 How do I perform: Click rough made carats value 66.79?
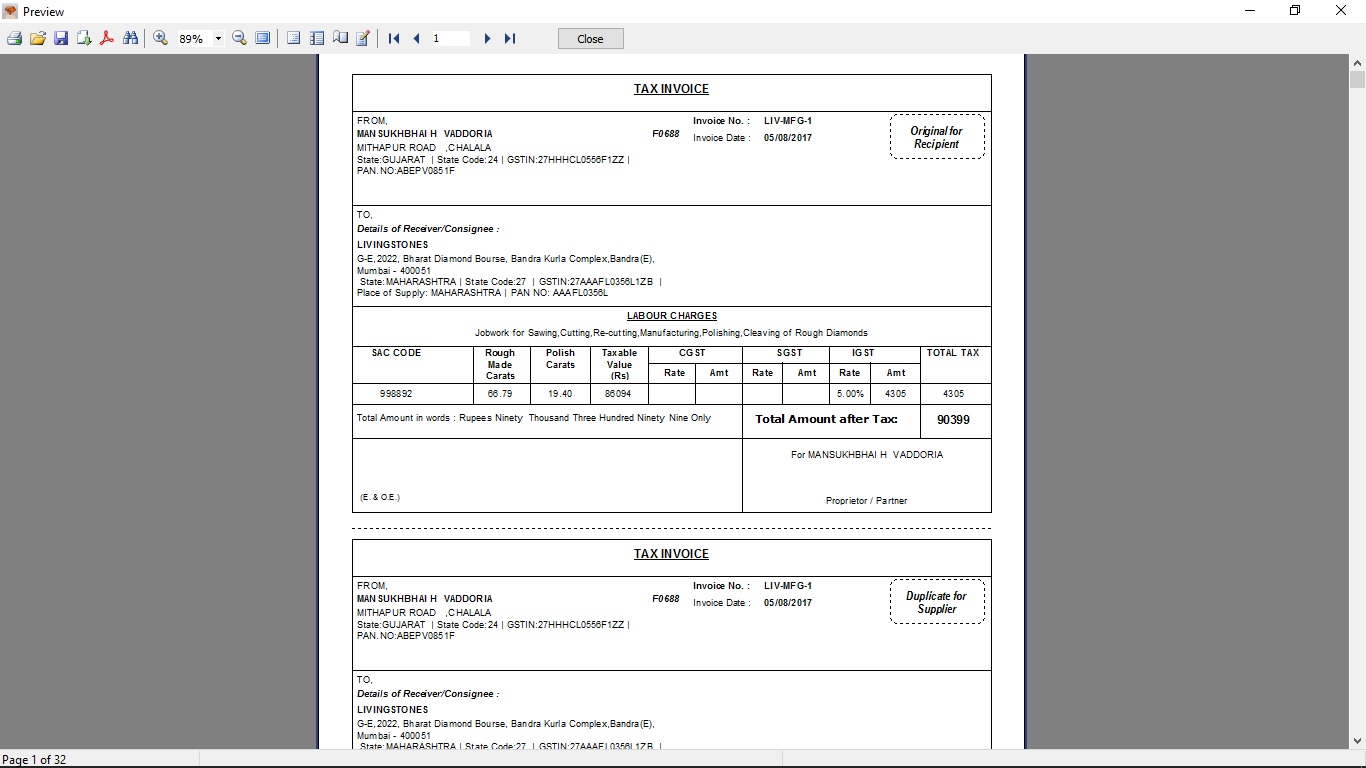500,394
